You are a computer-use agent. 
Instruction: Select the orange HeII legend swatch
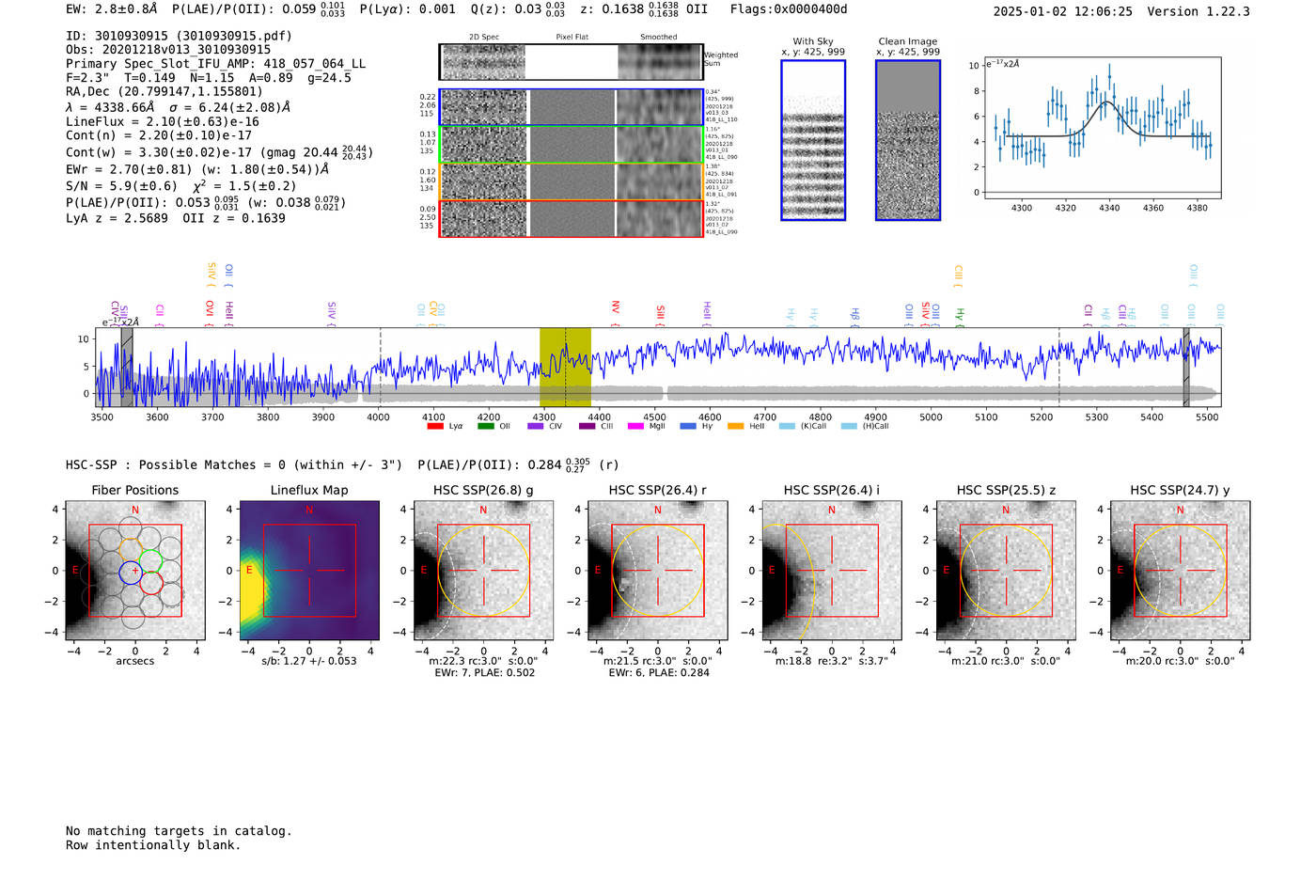pyautogui.click(x=735, y=426)
